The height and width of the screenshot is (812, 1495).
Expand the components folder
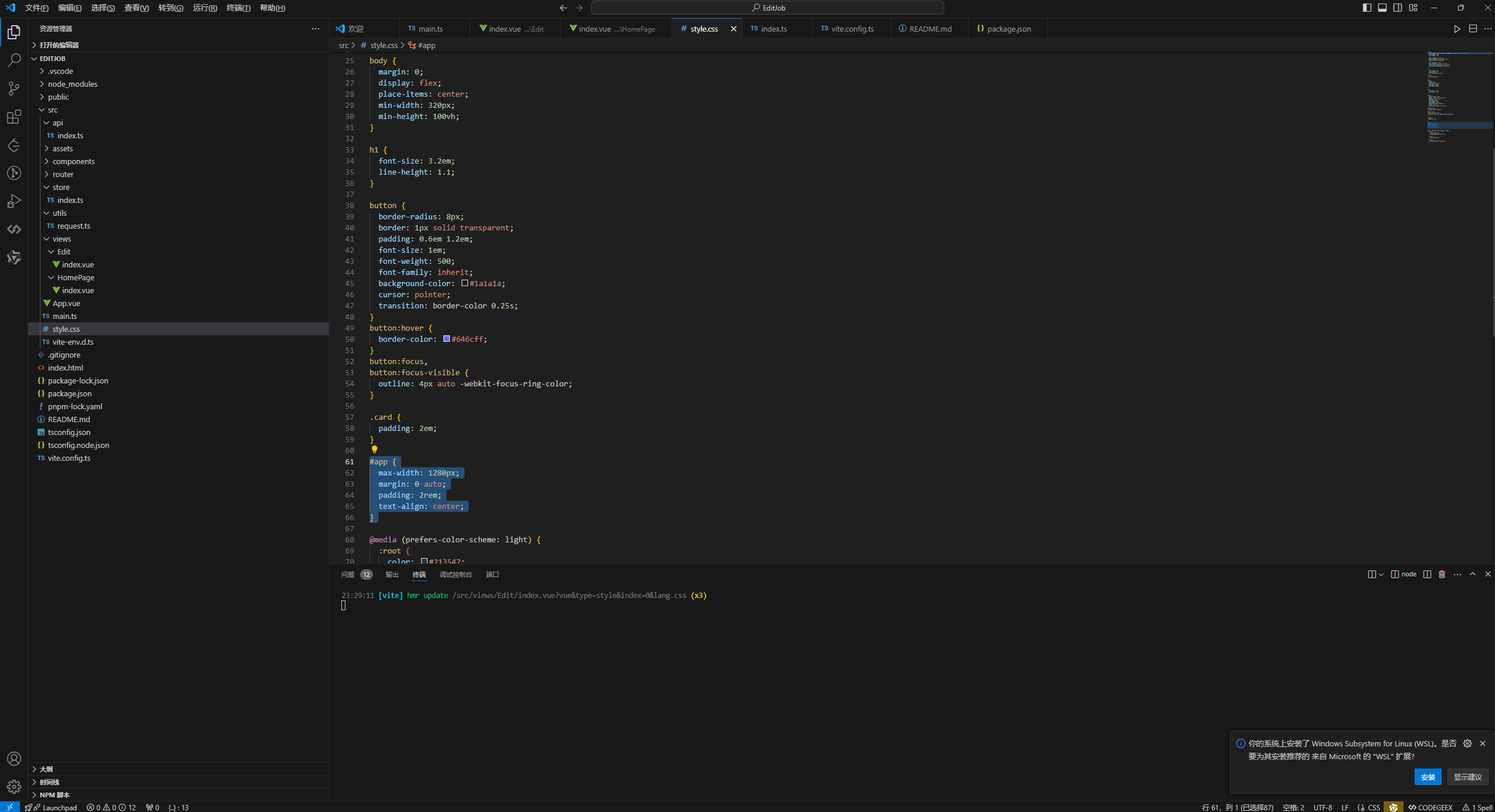[178, 161]
